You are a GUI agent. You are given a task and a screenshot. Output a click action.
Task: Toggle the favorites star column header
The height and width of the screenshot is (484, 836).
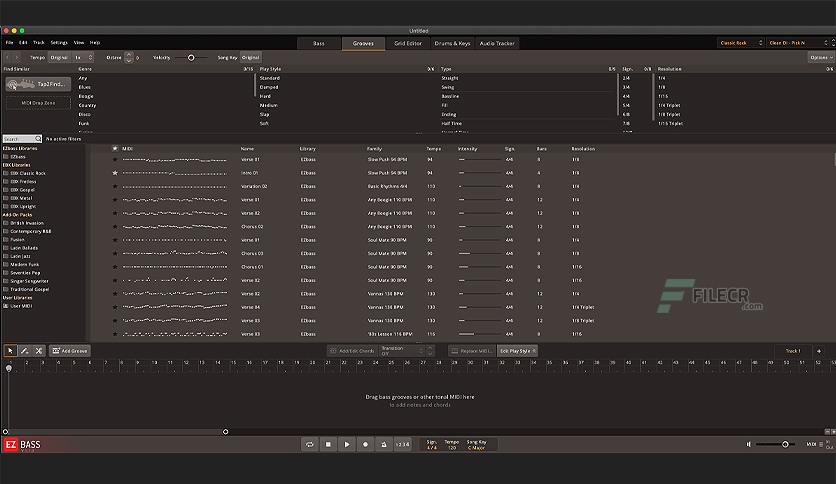click(x=115, y=149)
